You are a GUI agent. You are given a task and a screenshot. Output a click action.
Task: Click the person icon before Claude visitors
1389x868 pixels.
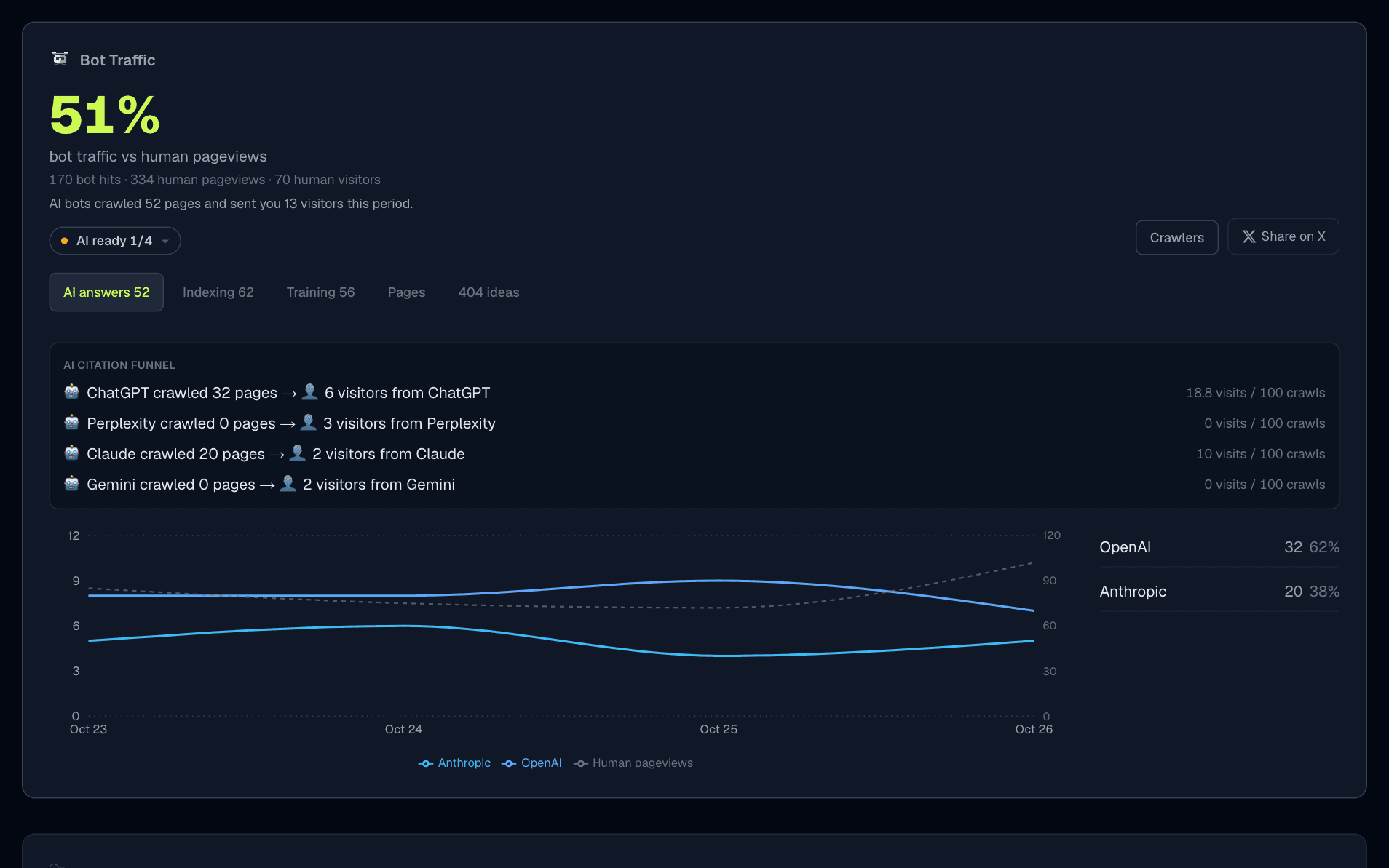click(x=297, y=453)
